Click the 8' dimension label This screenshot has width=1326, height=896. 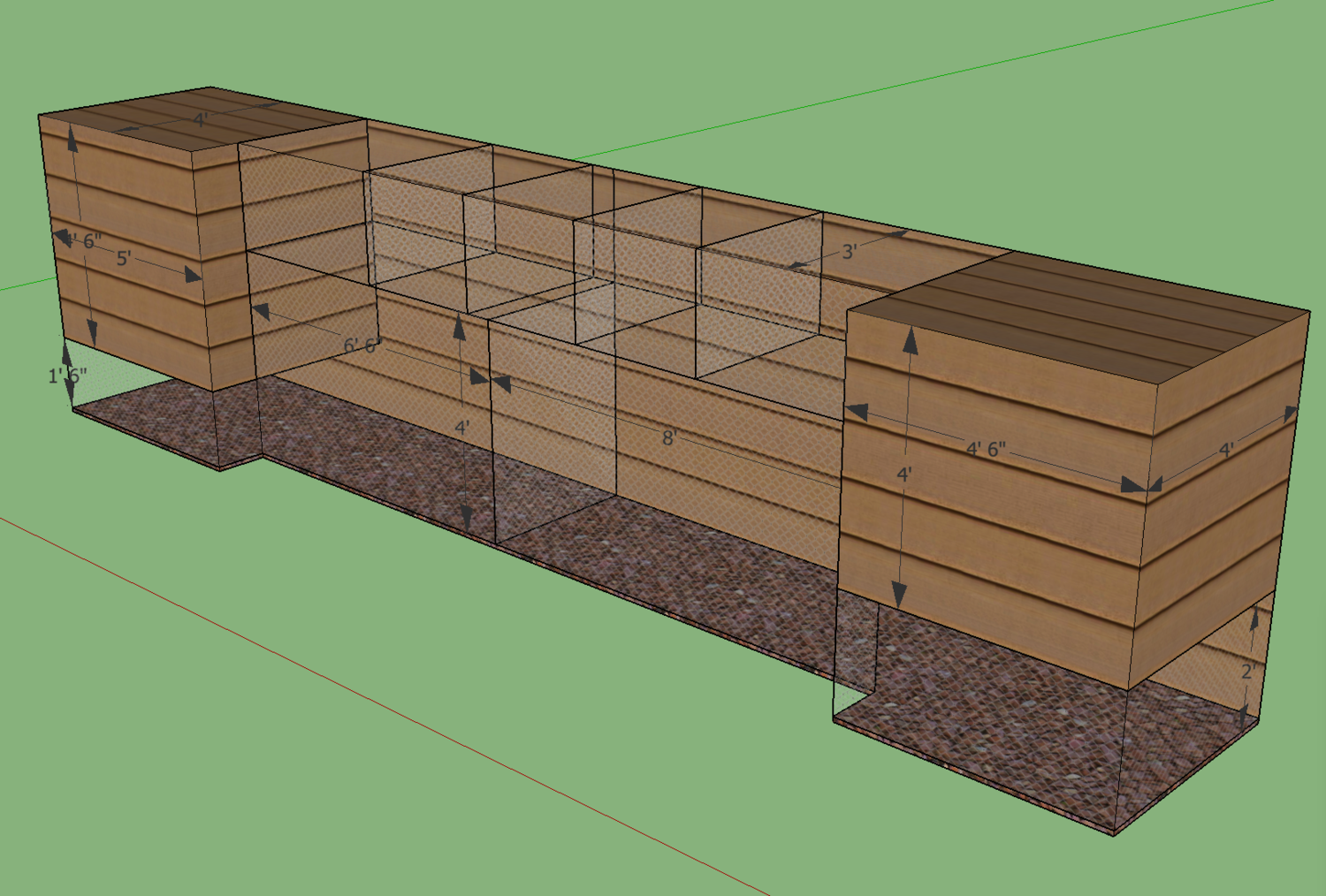pyautogui.click(x=669, y=437)
